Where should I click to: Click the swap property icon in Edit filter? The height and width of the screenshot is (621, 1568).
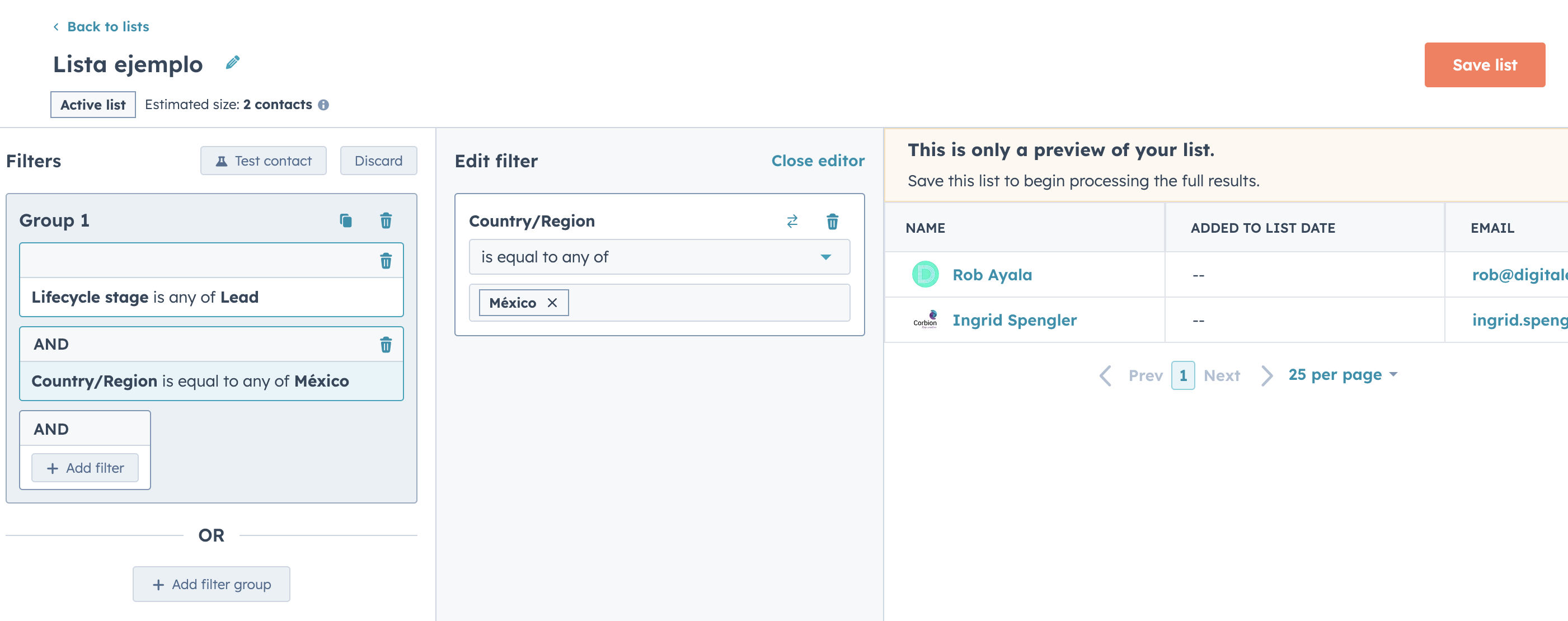coord(792,221)
